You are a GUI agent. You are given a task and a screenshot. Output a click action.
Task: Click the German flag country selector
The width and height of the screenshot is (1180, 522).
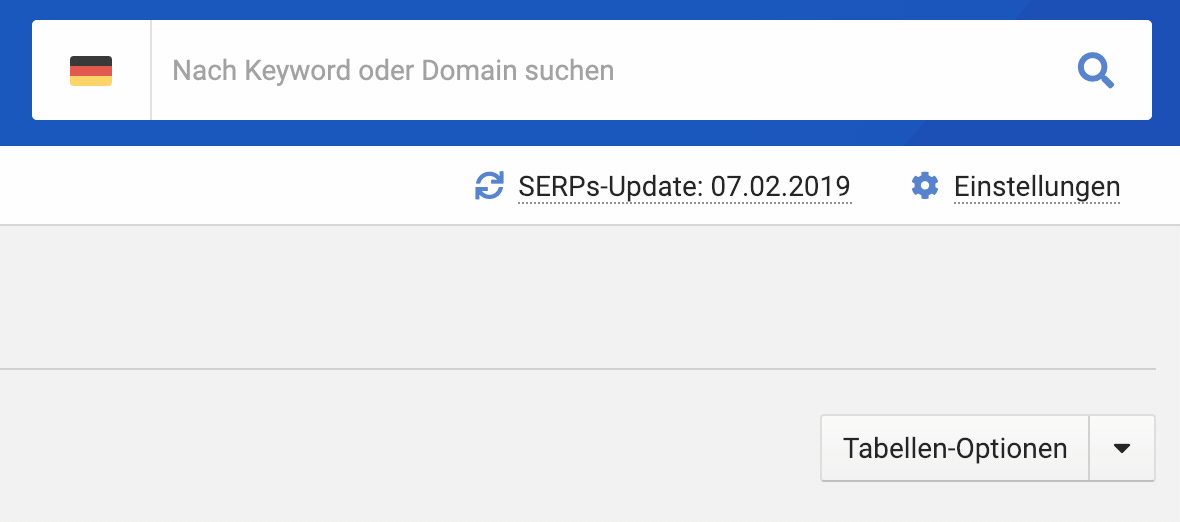pyautogui.click(x=91, y=71)
